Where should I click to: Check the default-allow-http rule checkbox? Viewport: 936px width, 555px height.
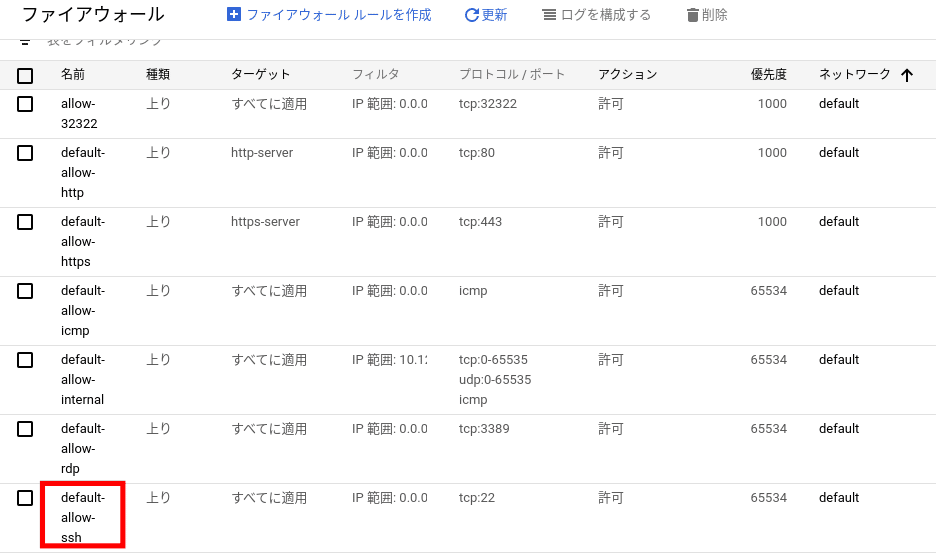tap(25, 153)
